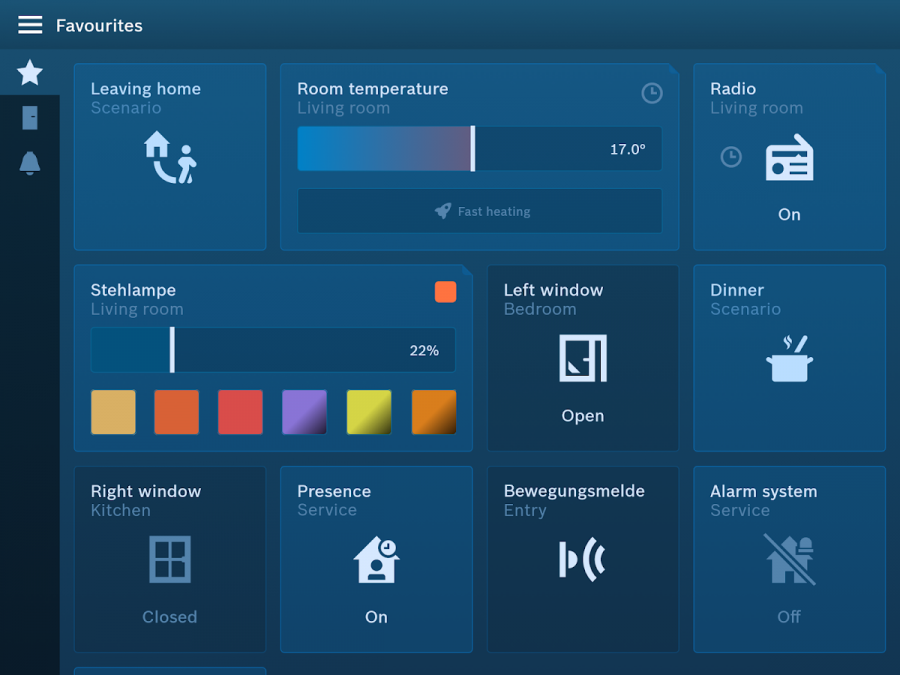Viewport: 900px width, 675px height.
Task: Toggle the Living room radio icon
Action: (x=789, y=158)
